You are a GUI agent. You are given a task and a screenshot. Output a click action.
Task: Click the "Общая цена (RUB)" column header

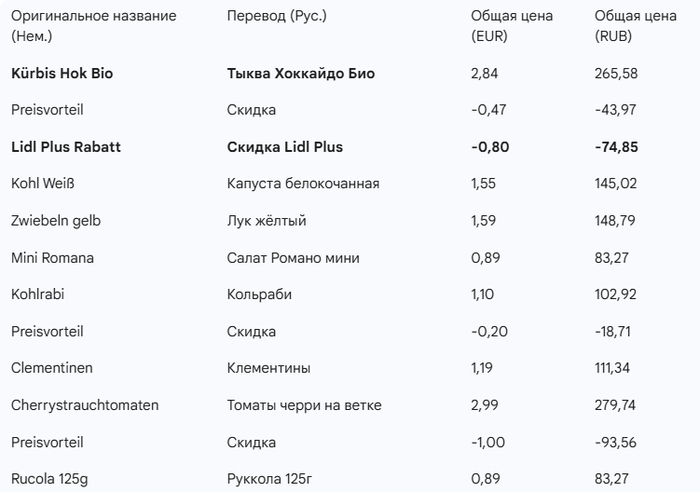click(x=635, y=26)
